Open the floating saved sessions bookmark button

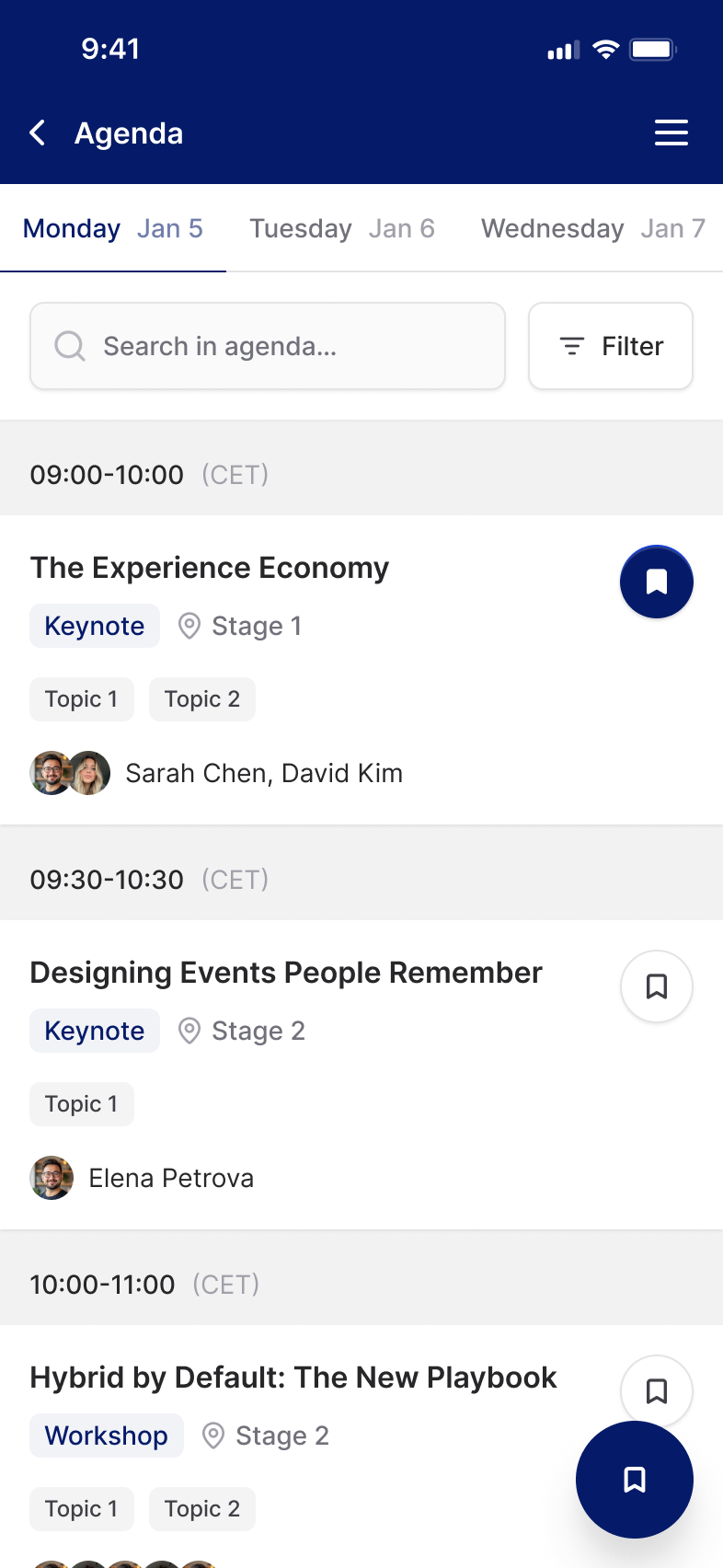635,1480
